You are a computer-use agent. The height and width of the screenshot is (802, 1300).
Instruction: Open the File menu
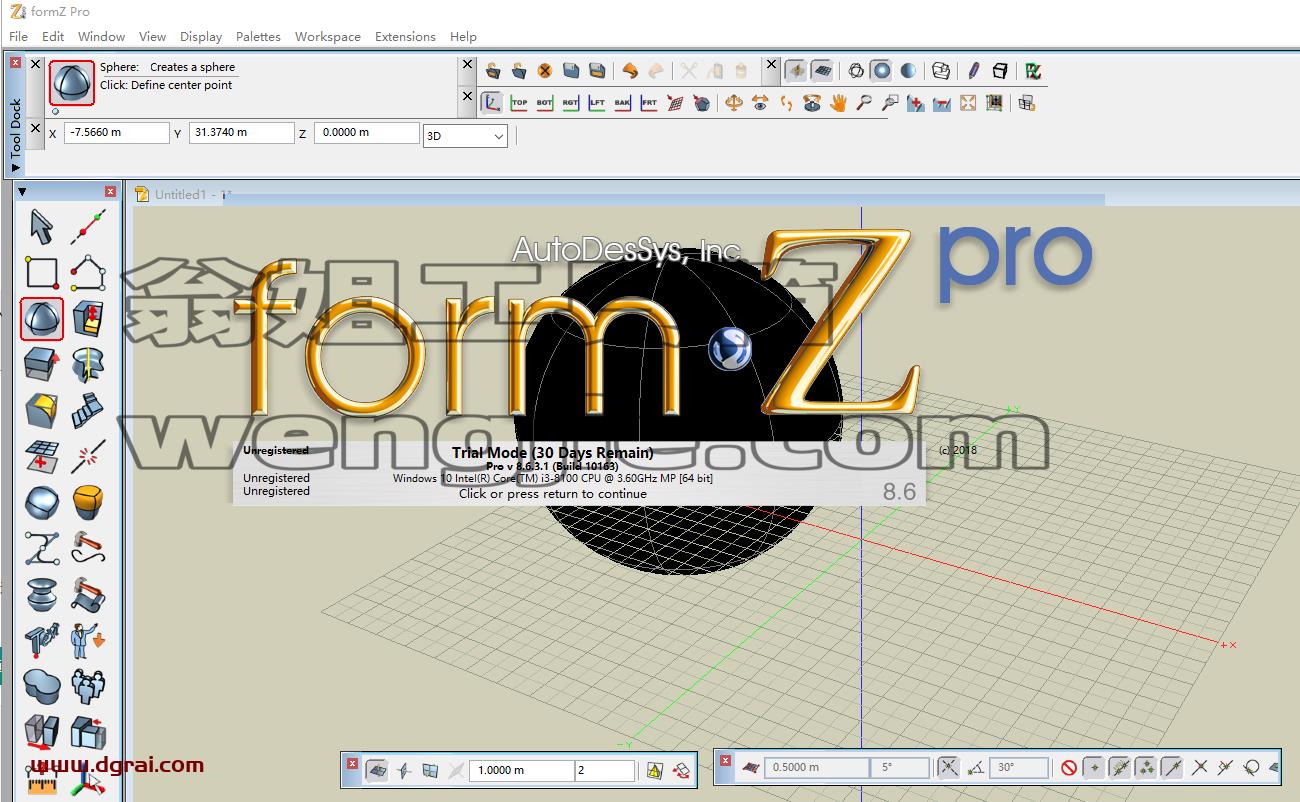click(x=18, y=36)
